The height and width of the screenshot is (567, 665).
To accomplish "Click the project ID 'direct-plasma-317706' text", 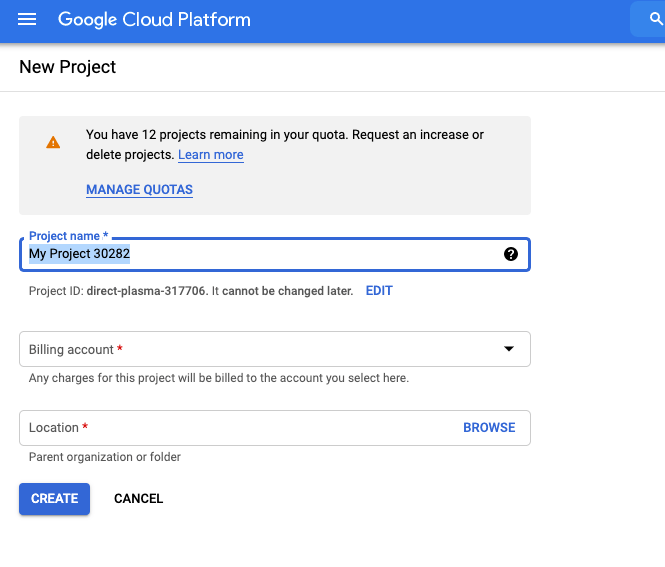I will tap(146, 291).
